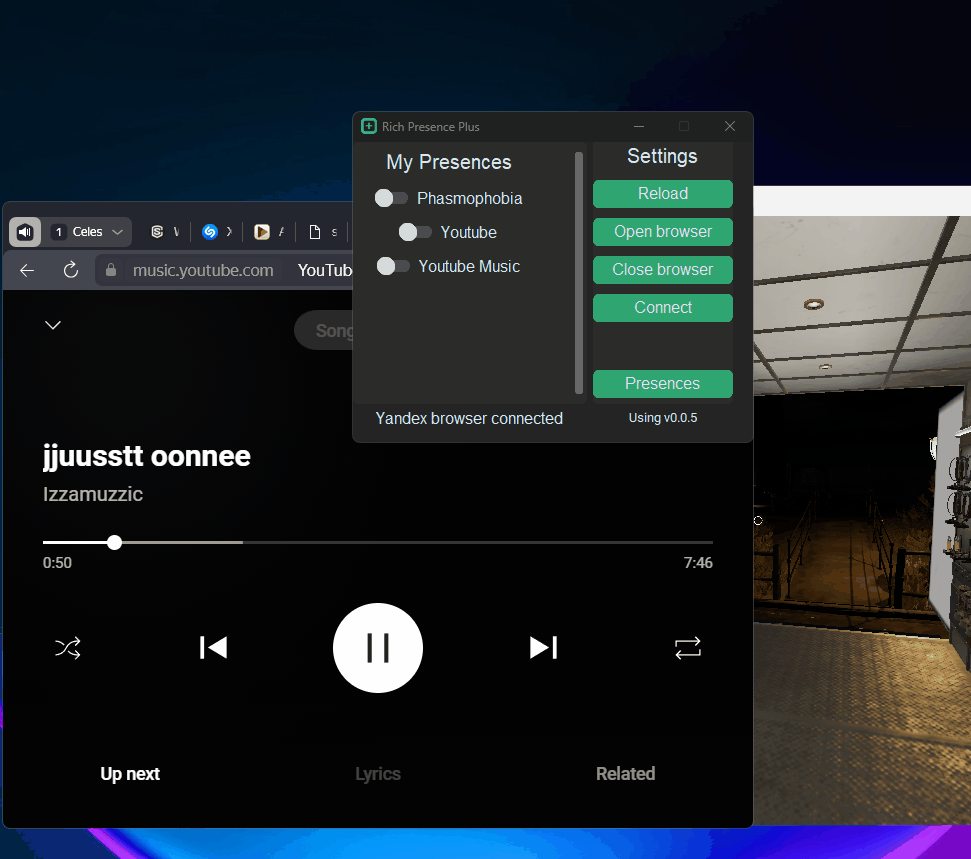The width and height of the screenshot is (971, 859).
Task: Open the tab with the S logo icon
Action: click(x=157, y=232)
